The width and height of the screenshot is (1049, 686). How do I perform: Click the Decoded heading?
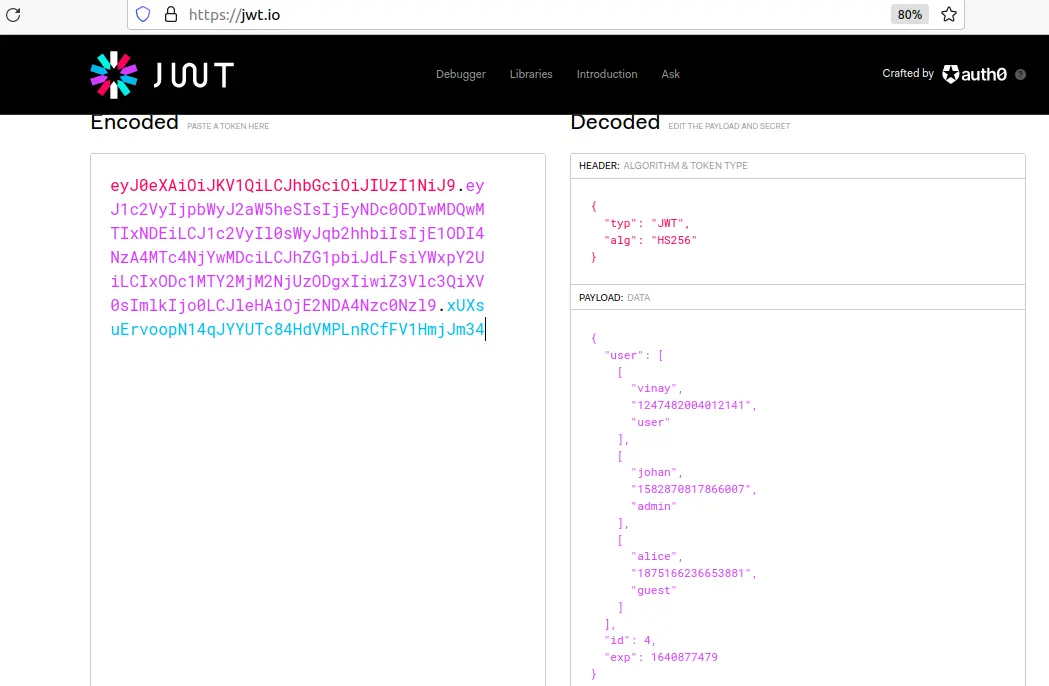(615, 122)
